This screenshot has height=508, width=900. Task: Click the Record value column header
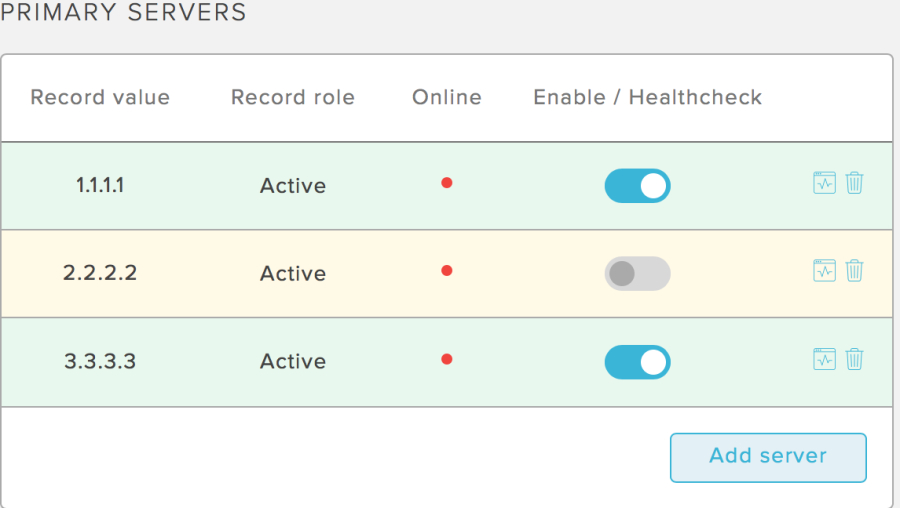click(100, 97)
